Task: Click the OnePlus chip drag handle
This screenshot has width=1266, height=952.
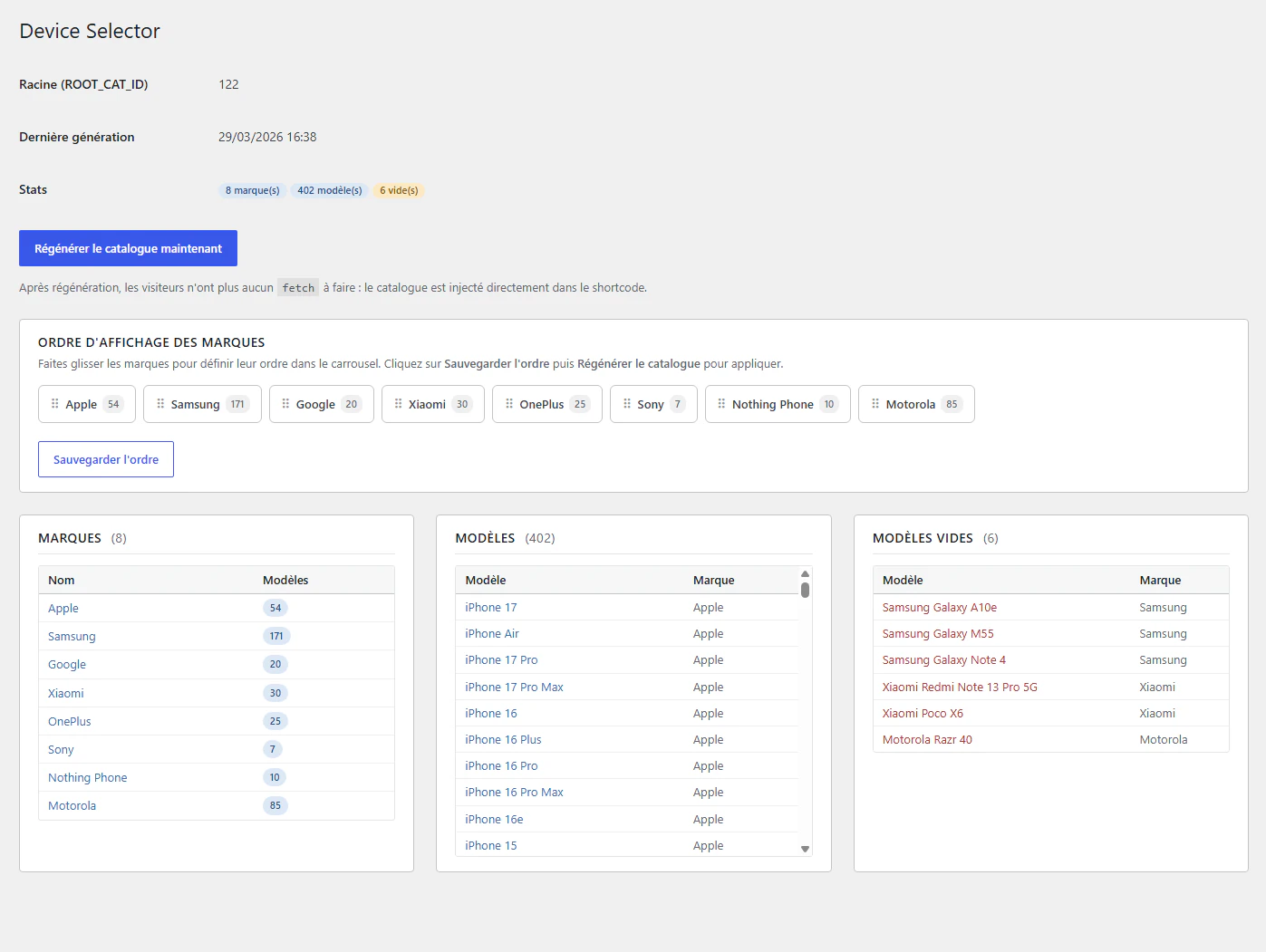Action: tap(509, 404)
